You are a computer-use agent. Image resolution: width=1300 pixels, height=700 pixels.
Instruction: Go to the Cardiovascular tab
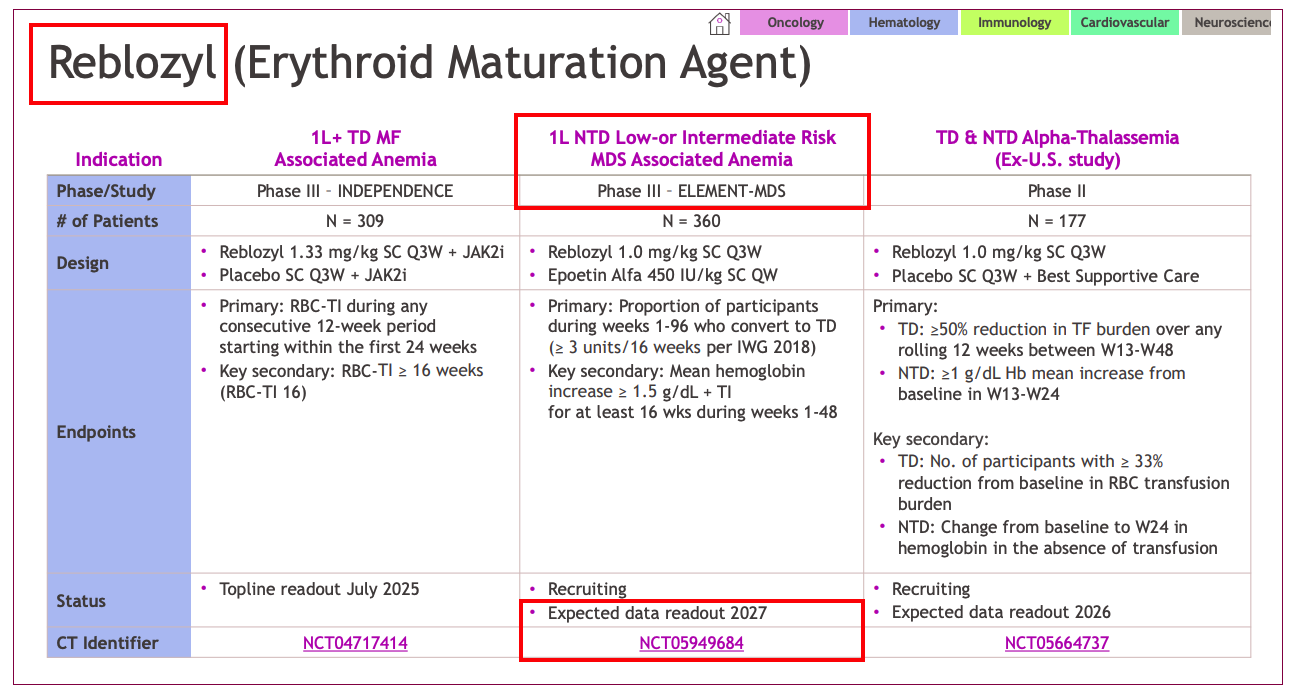pos(1125,23)
